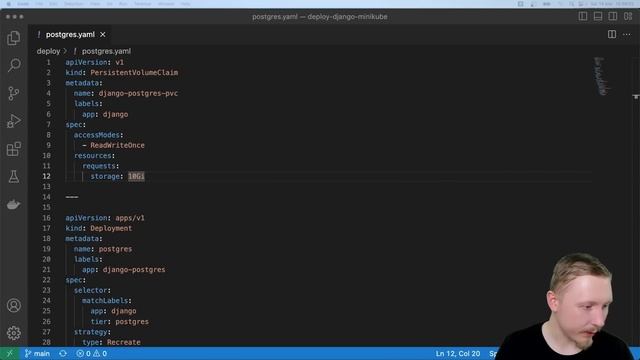Click django-postgres label value

[134, 270]
